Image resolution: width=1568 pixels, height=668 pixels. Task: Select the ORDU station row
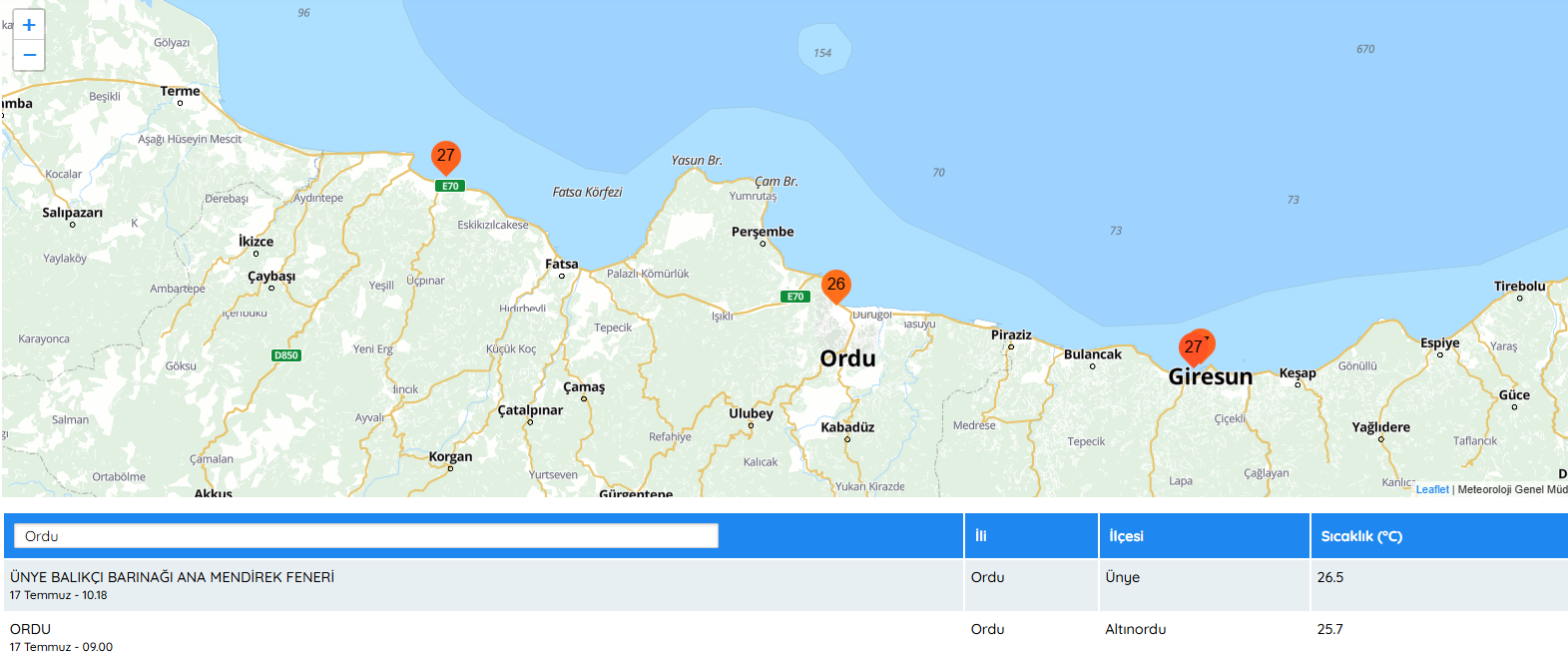point(784,637)
